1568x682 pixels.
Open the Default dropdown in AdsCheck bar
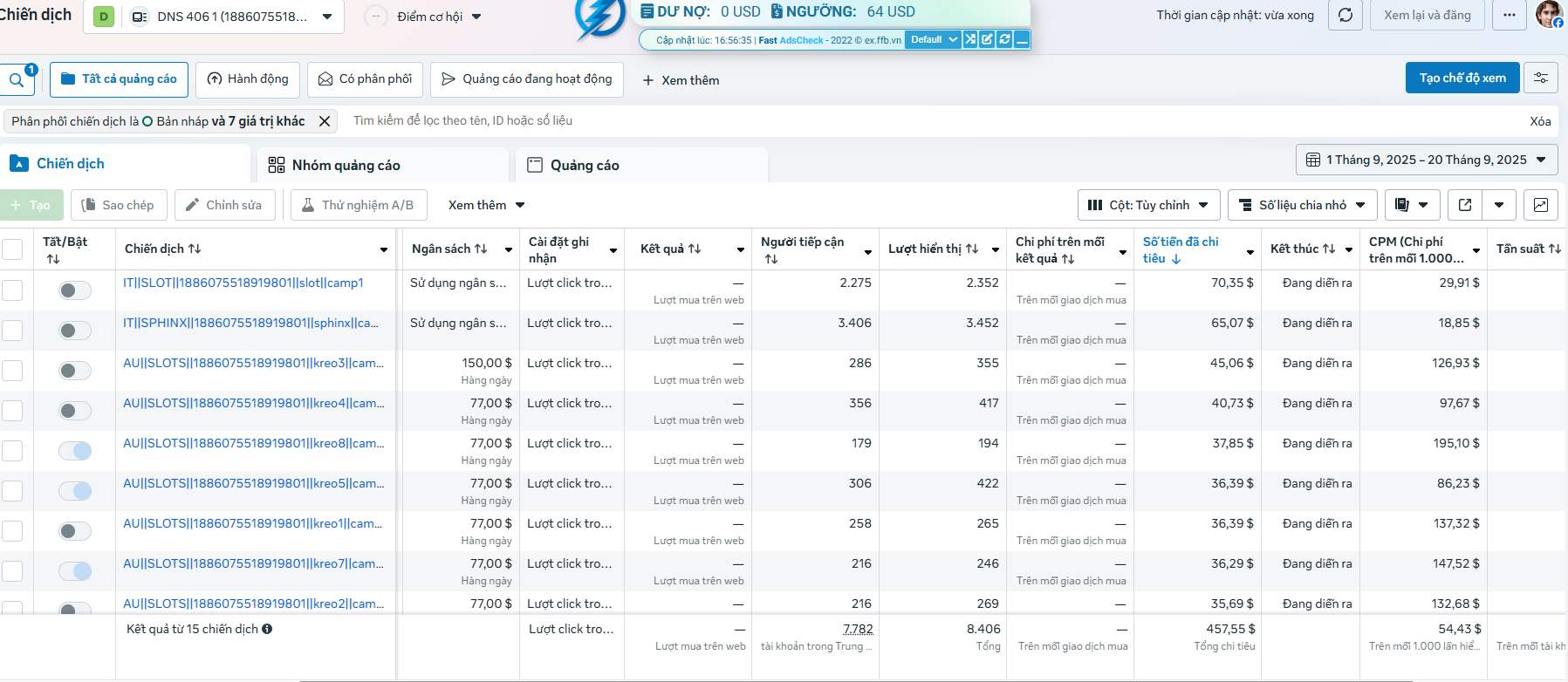tap(933, 39)
